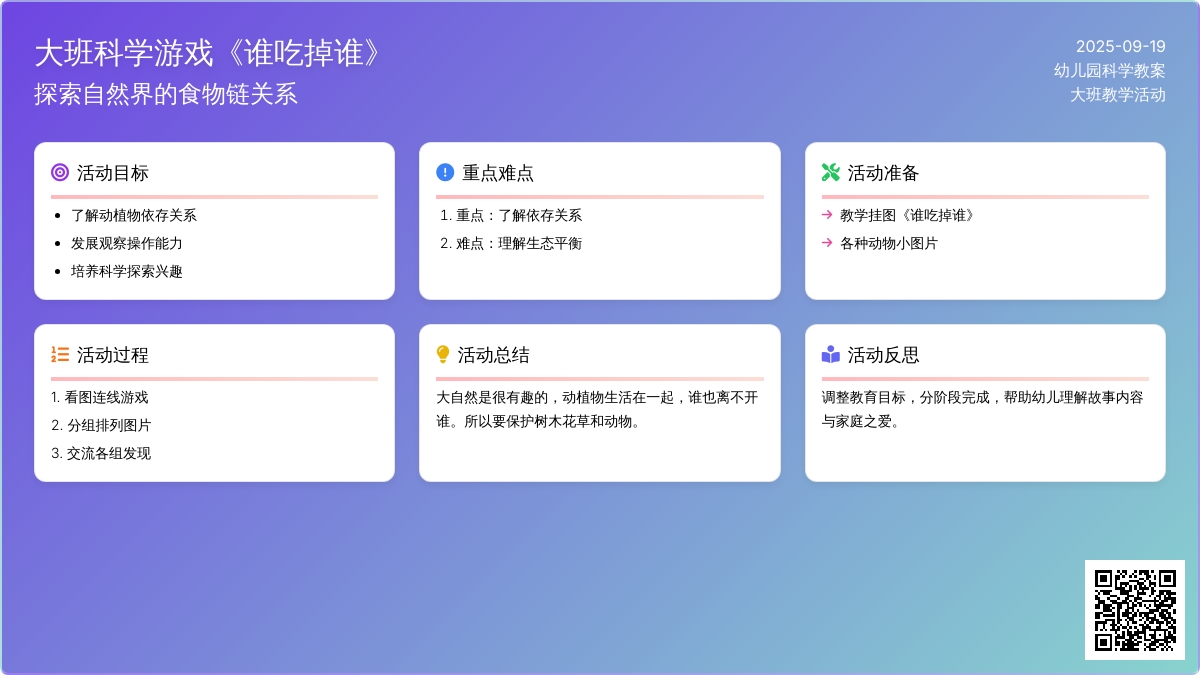Click step 看图连线游戏 in 活动过程
This screenshot has height=675, width=1200.
point(106,397)
